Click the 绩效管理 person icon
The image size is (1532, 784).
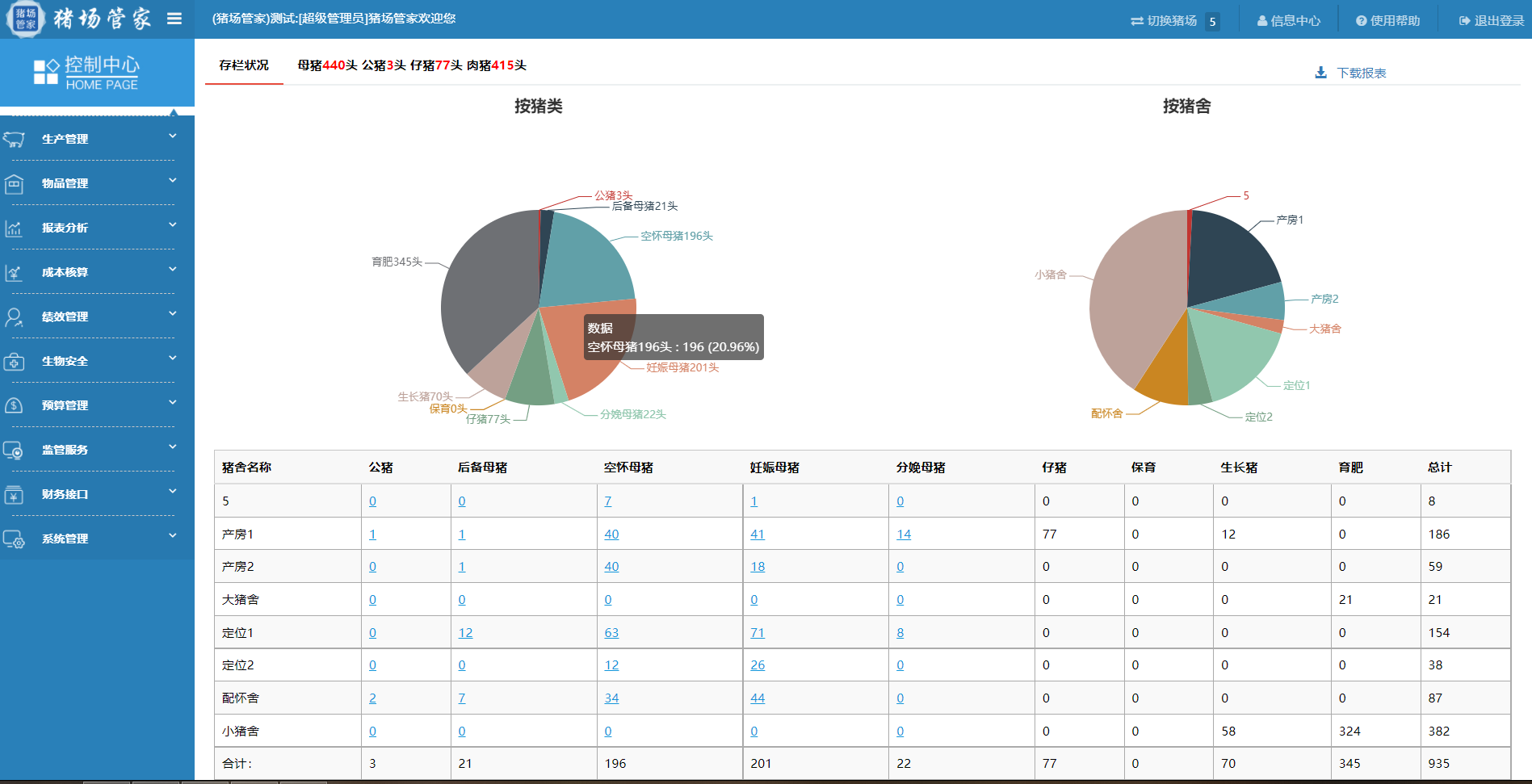[x=14, y=317]
